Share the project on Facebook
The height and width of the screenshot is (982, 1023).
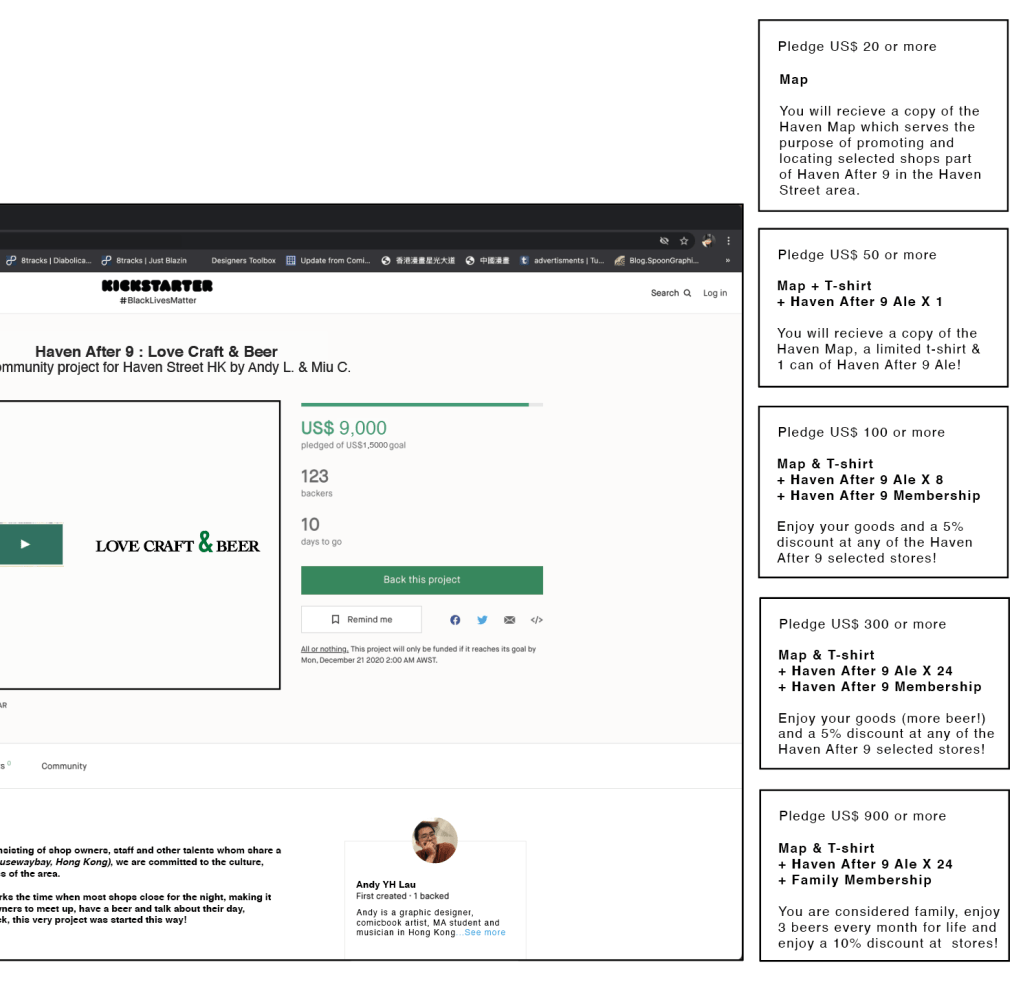click(x=455, y=620)
